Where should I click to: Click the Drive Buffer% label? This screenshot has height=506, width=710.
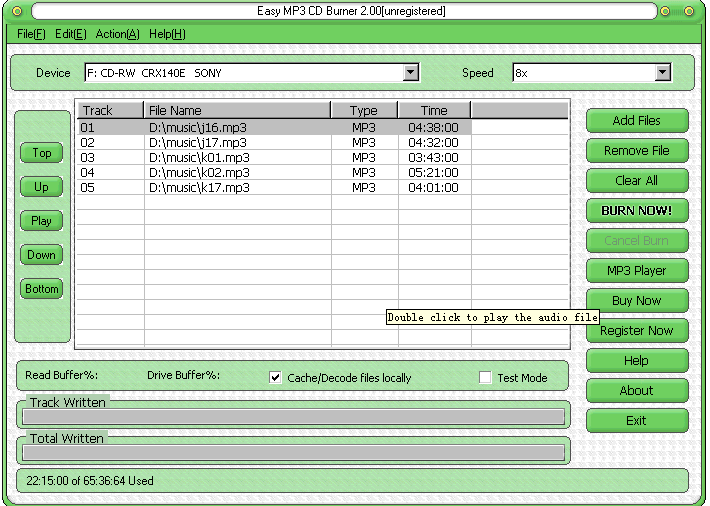[183, 375]
